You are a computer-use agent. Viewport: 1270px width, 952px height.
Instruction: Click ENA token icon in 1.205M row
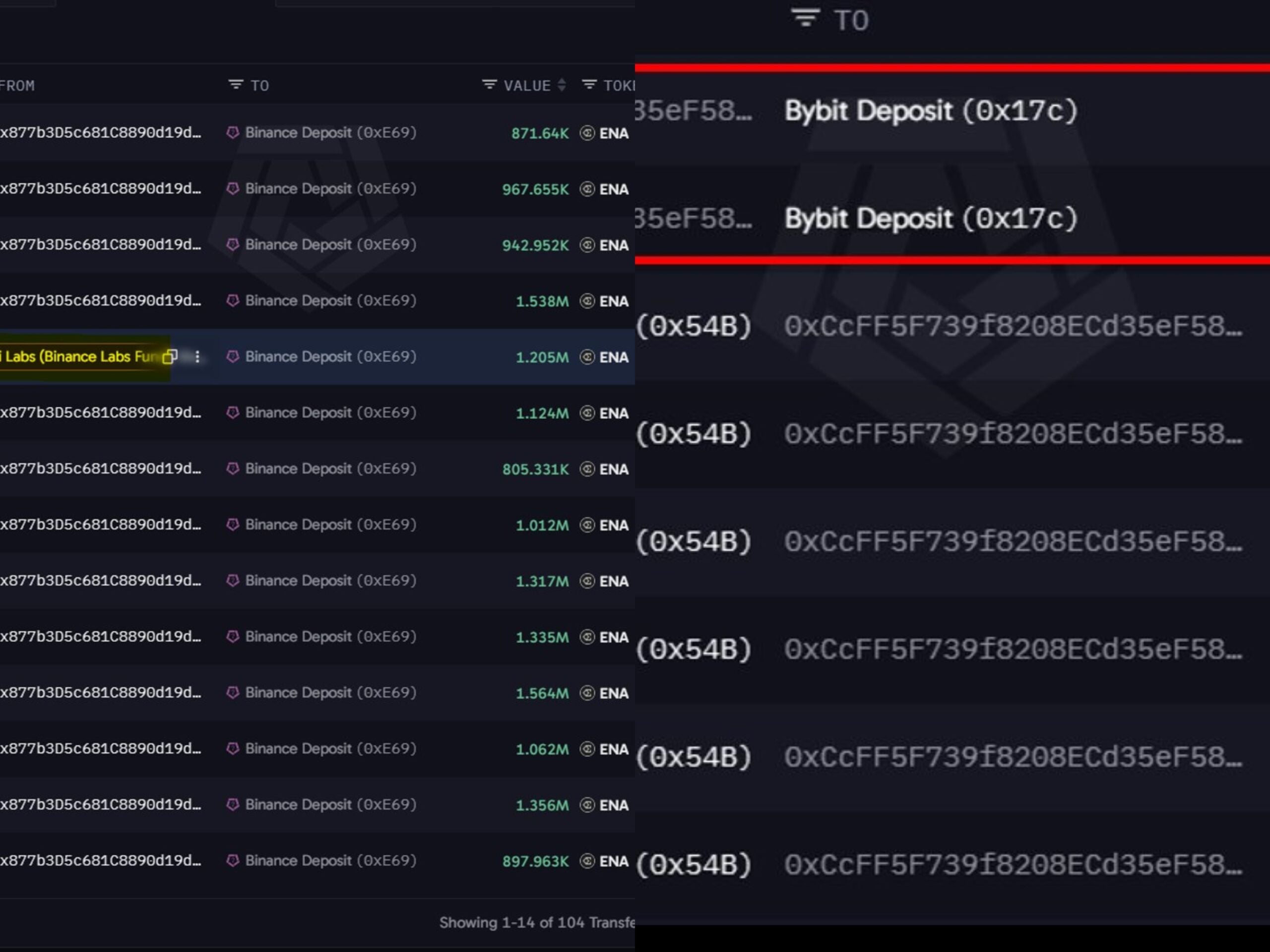[x=587, y=357]
